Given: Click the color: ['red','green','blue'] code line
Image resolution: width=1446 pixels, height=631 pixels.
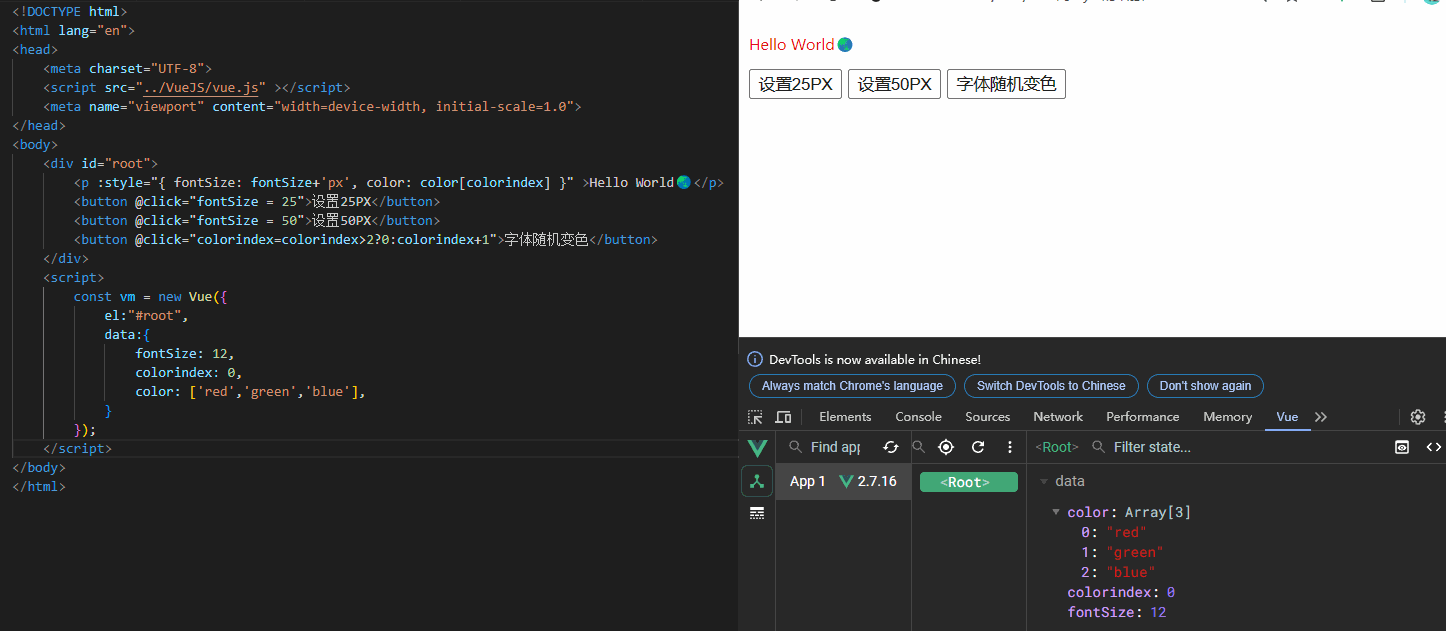Looking at the screenshot, I should point(251,391).
